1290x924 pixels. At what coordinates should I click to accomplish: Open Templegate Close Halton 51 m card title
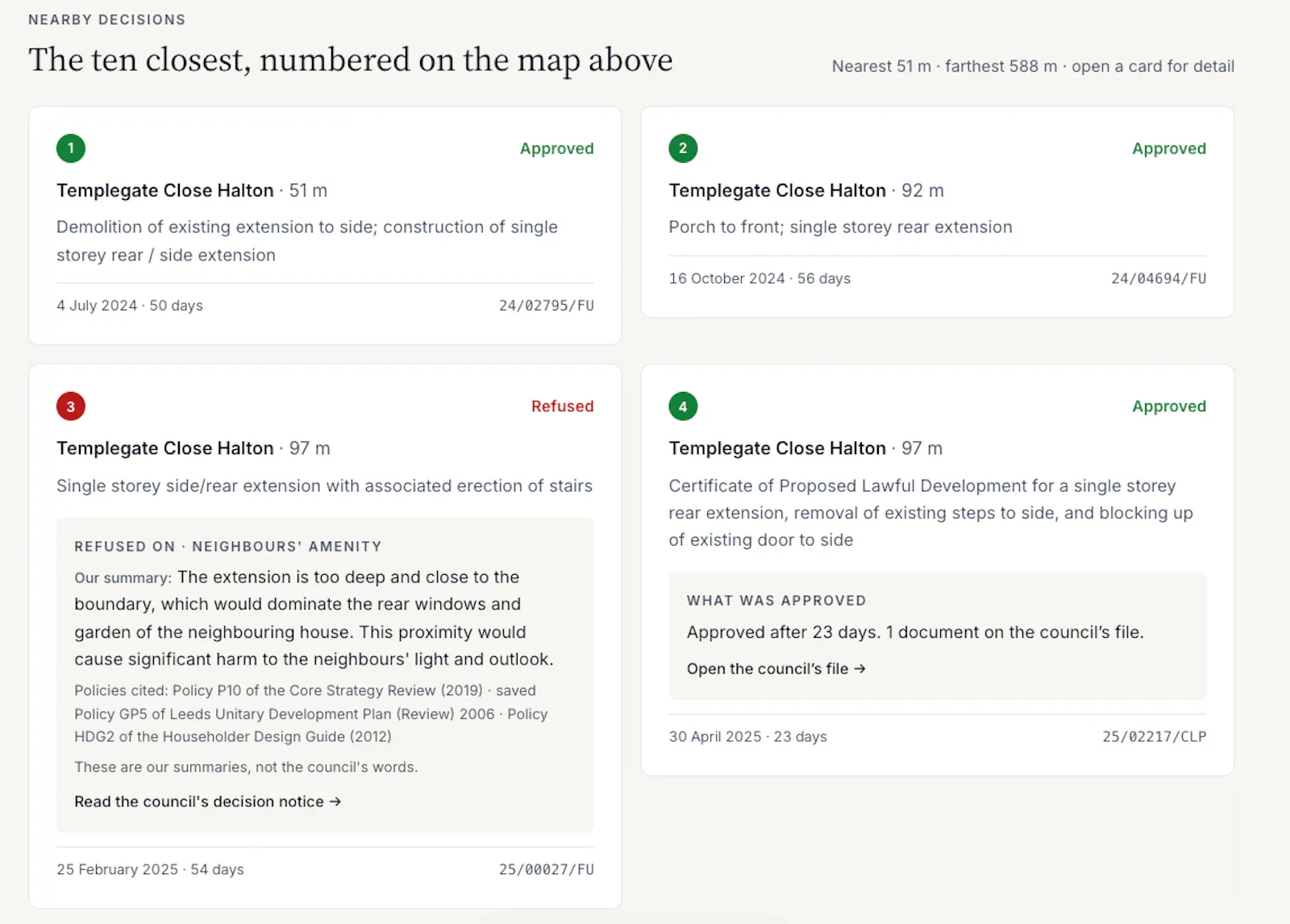tap(192, 190)
